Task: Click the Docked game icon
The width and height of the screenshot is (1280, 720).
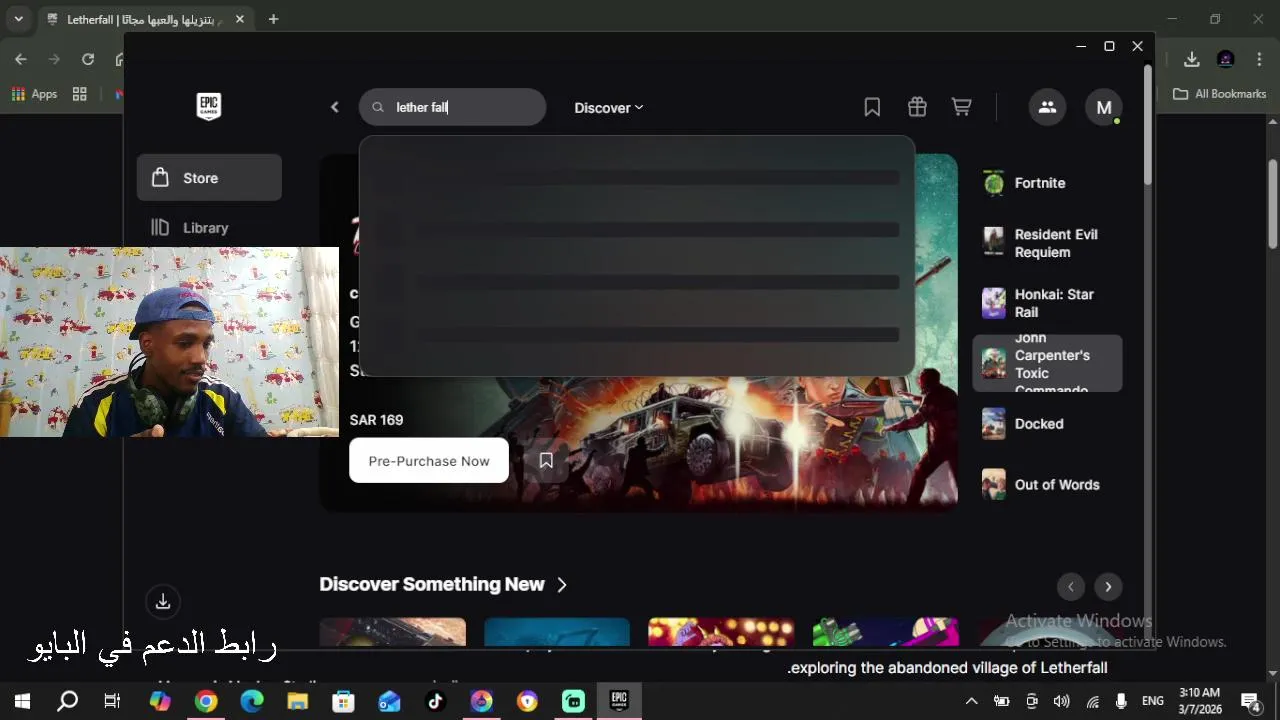Action: coord(993,424)
